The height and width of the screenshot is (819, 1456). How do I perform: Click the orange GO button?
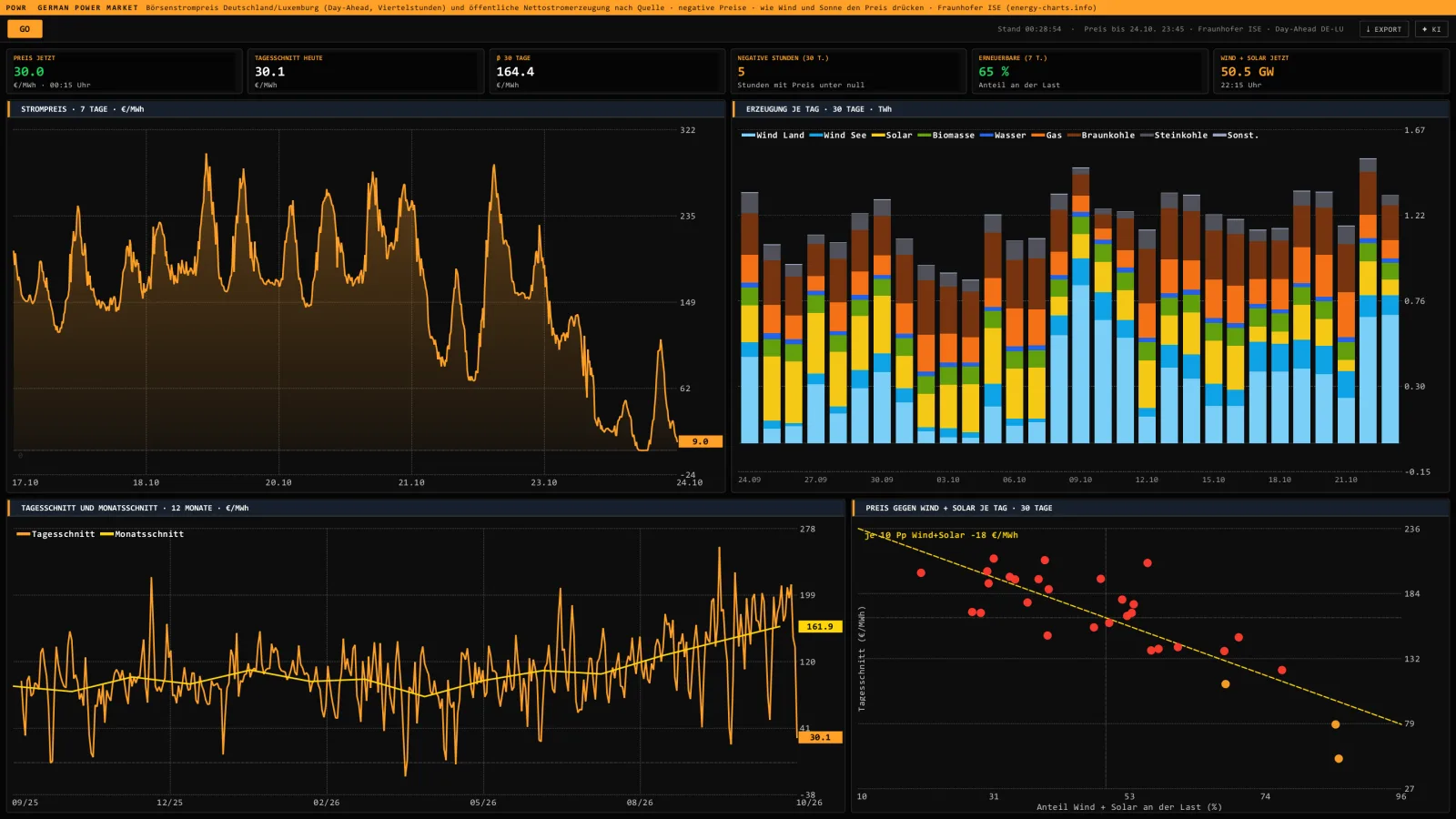click(25, 29)
